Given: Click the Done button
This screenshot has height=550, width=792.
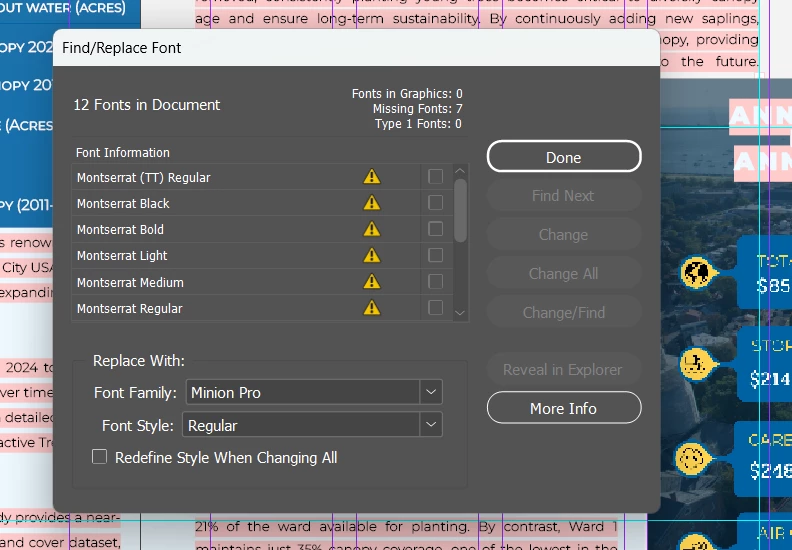Looking at the screenshot, I should click(x=564, y=157).
